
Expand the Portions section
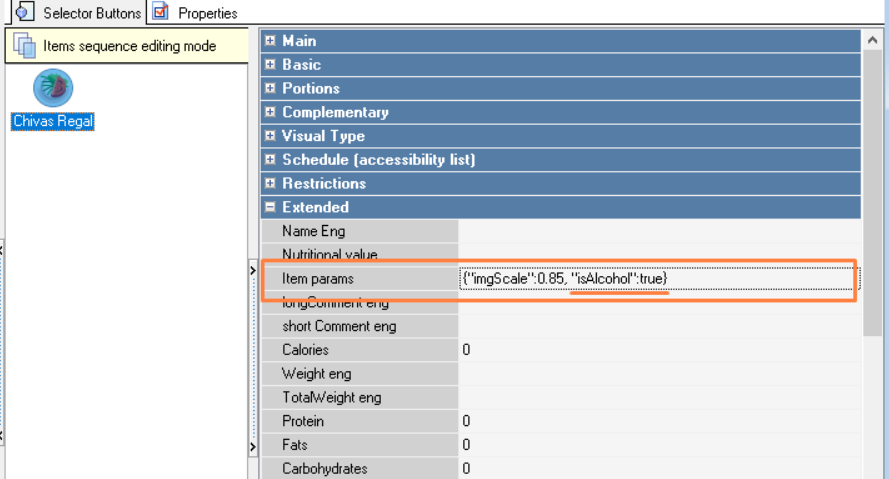[x=270, y=89]
